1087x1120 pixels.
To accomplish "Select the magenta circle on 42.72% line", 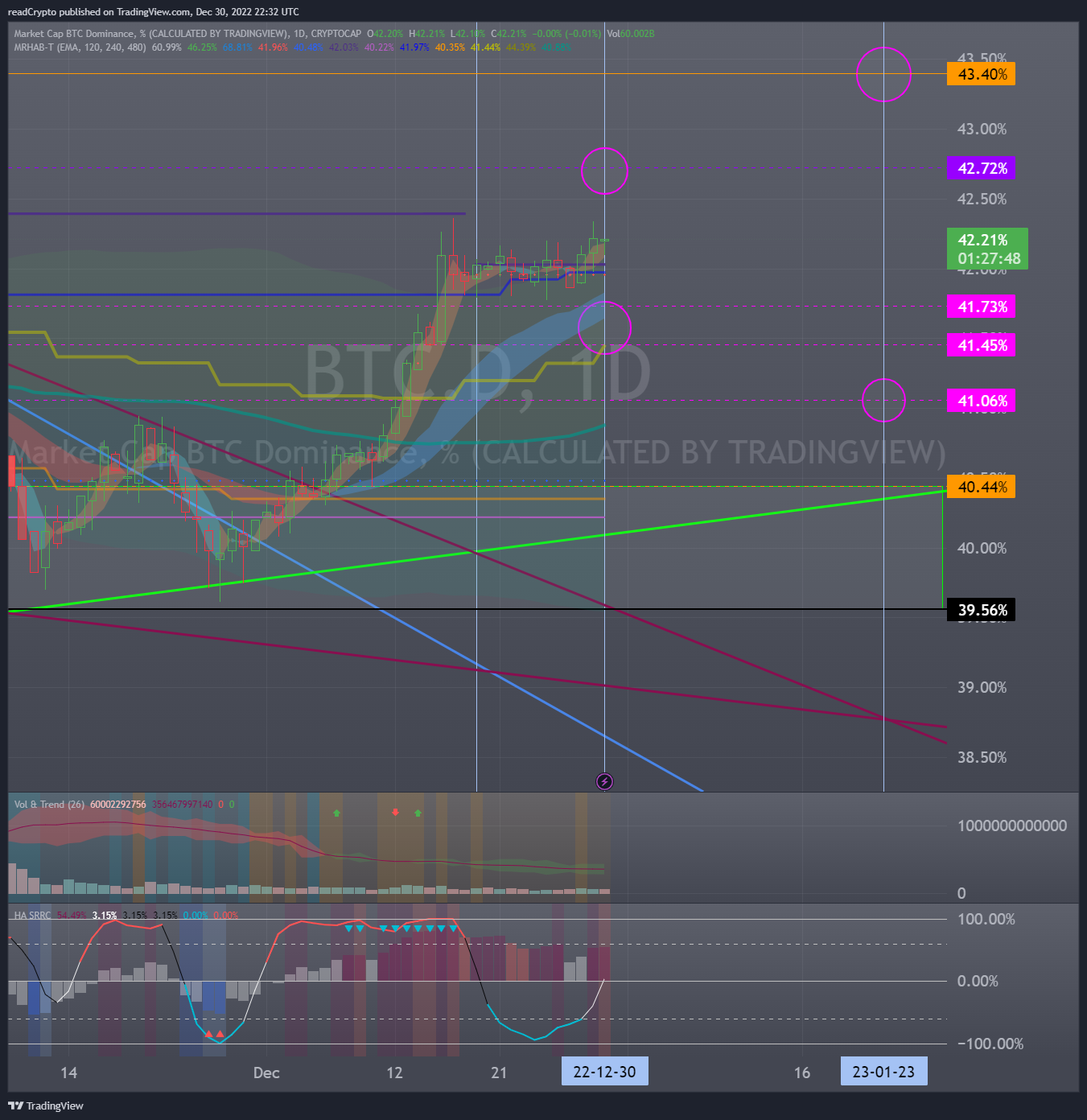I will click(604, 171).
